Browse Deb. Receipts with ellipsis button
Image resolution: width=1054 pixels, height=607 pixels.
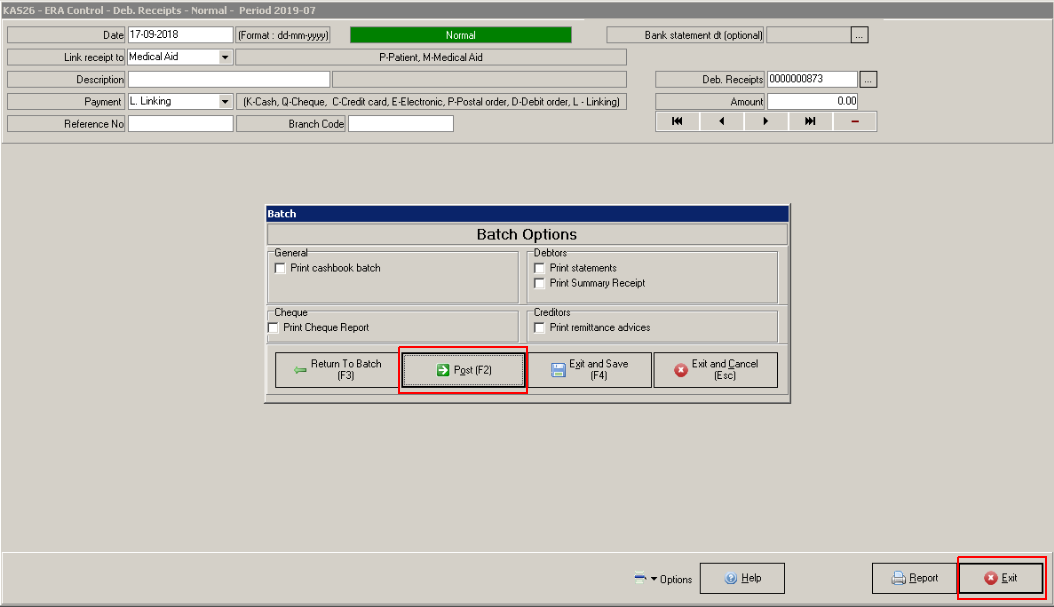868,79
